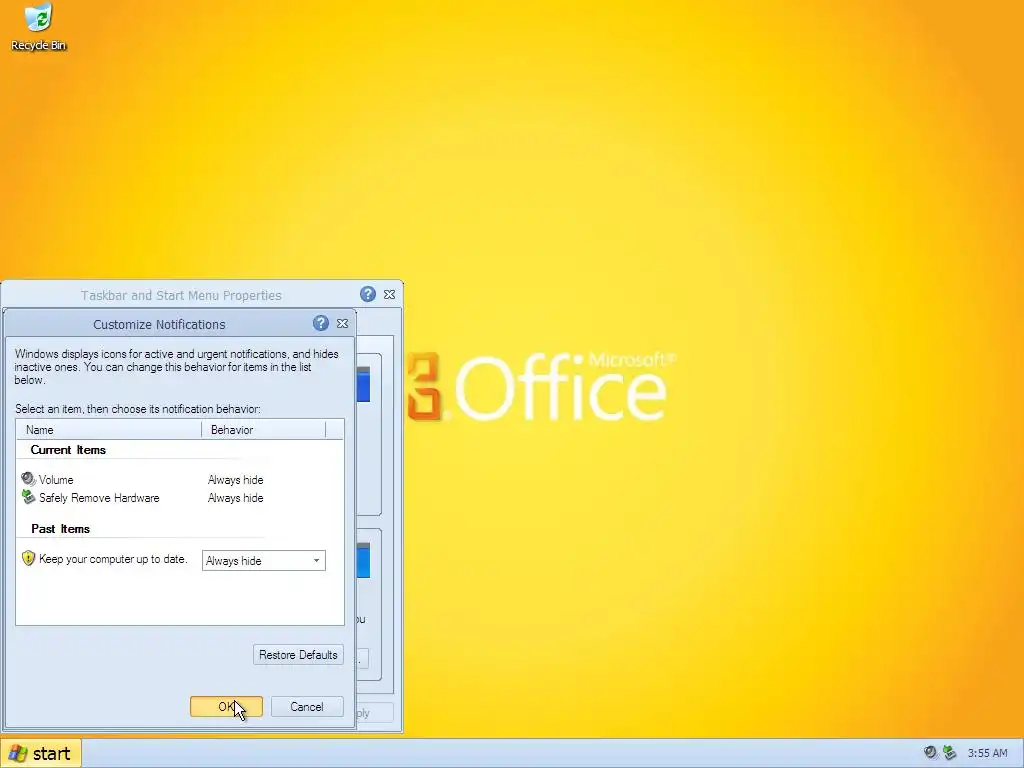Click Always hide for Safely Remove Hardware
Screen dimensions: 1024x768
pos(236,498)
